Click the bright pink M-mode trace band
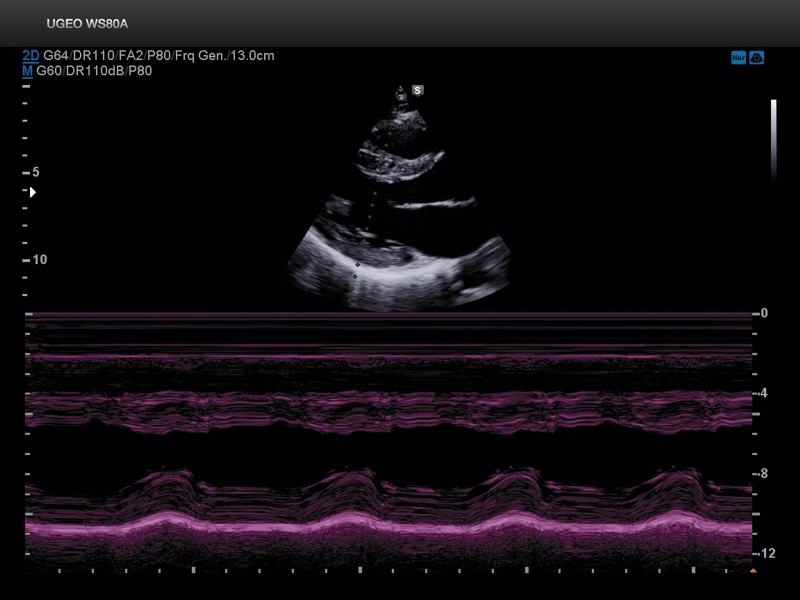 coord(390,525)
